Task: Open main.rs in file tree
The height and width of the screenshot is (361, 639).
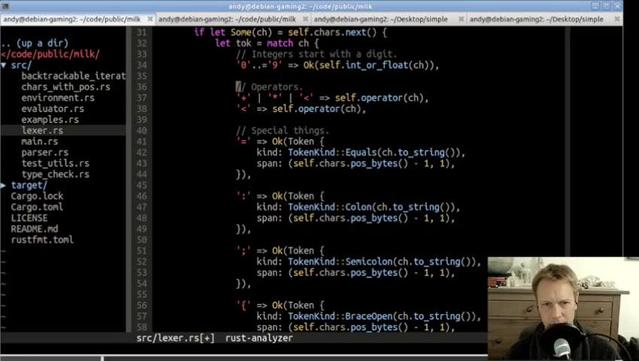Action: (40, 142)
